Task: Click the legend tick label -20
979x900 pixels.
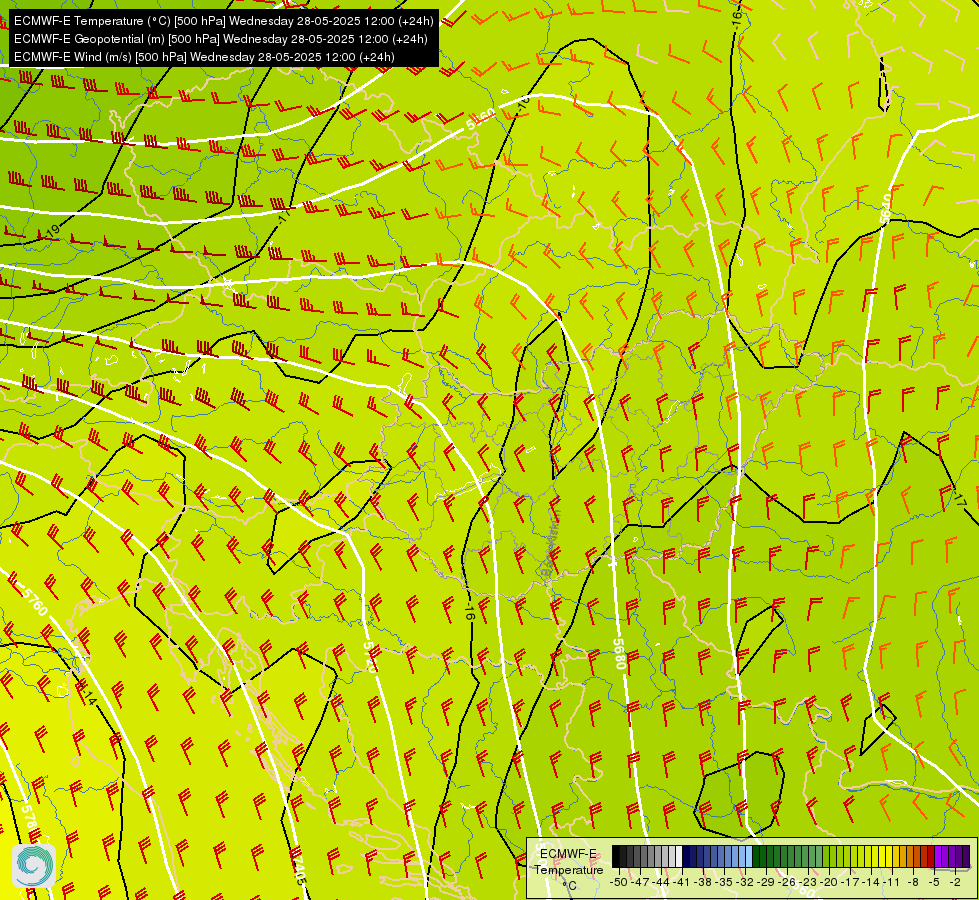Action: 829,882
